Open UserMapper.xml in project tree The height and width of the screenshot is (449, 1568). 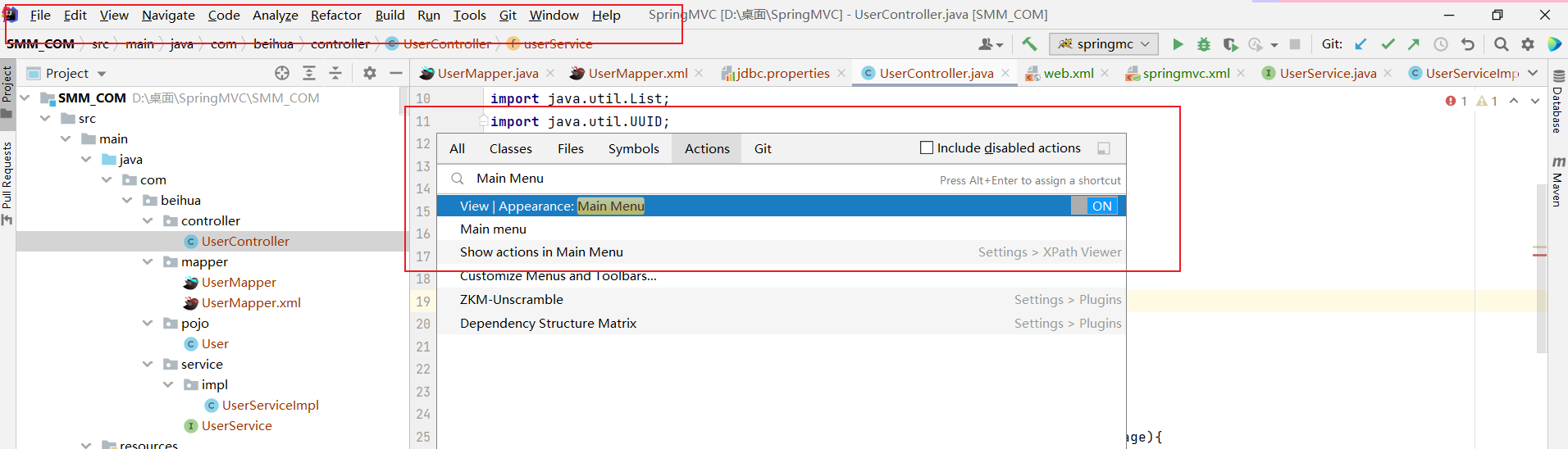pyautogui.click(x=251, y=302)
